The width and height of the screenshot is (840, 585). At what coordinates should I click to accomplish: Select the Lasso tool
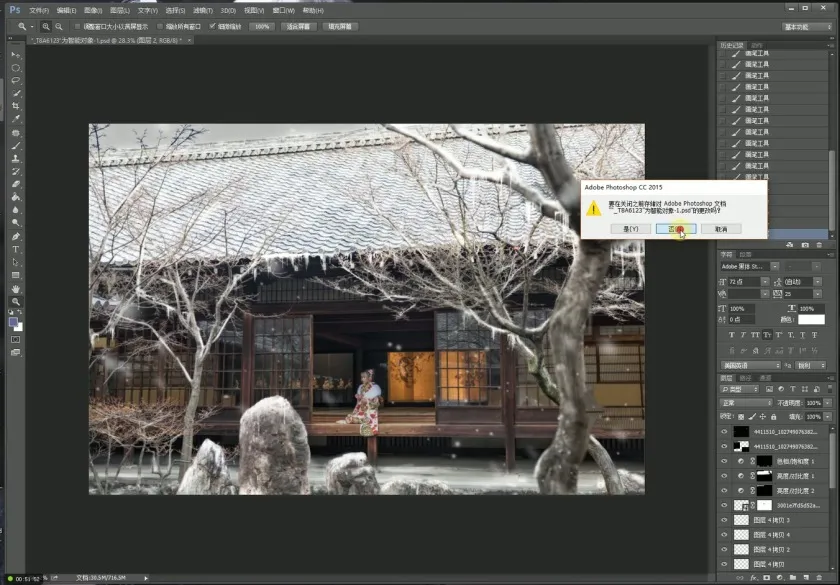pyautogui.click(x=15, y=80)
